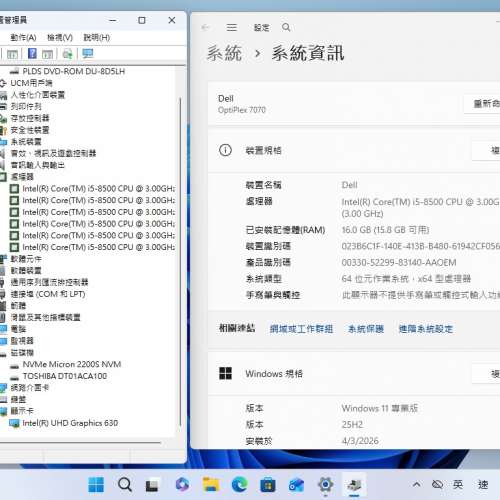Click the install date 4/3/2026
Screen dimensions: 500x500
[360, 441]
